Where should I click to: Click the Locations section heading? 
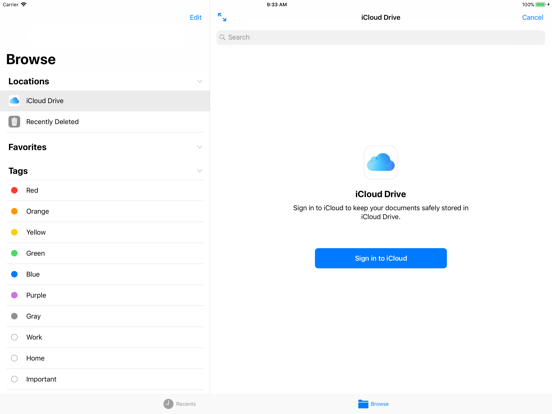[29, 81]
